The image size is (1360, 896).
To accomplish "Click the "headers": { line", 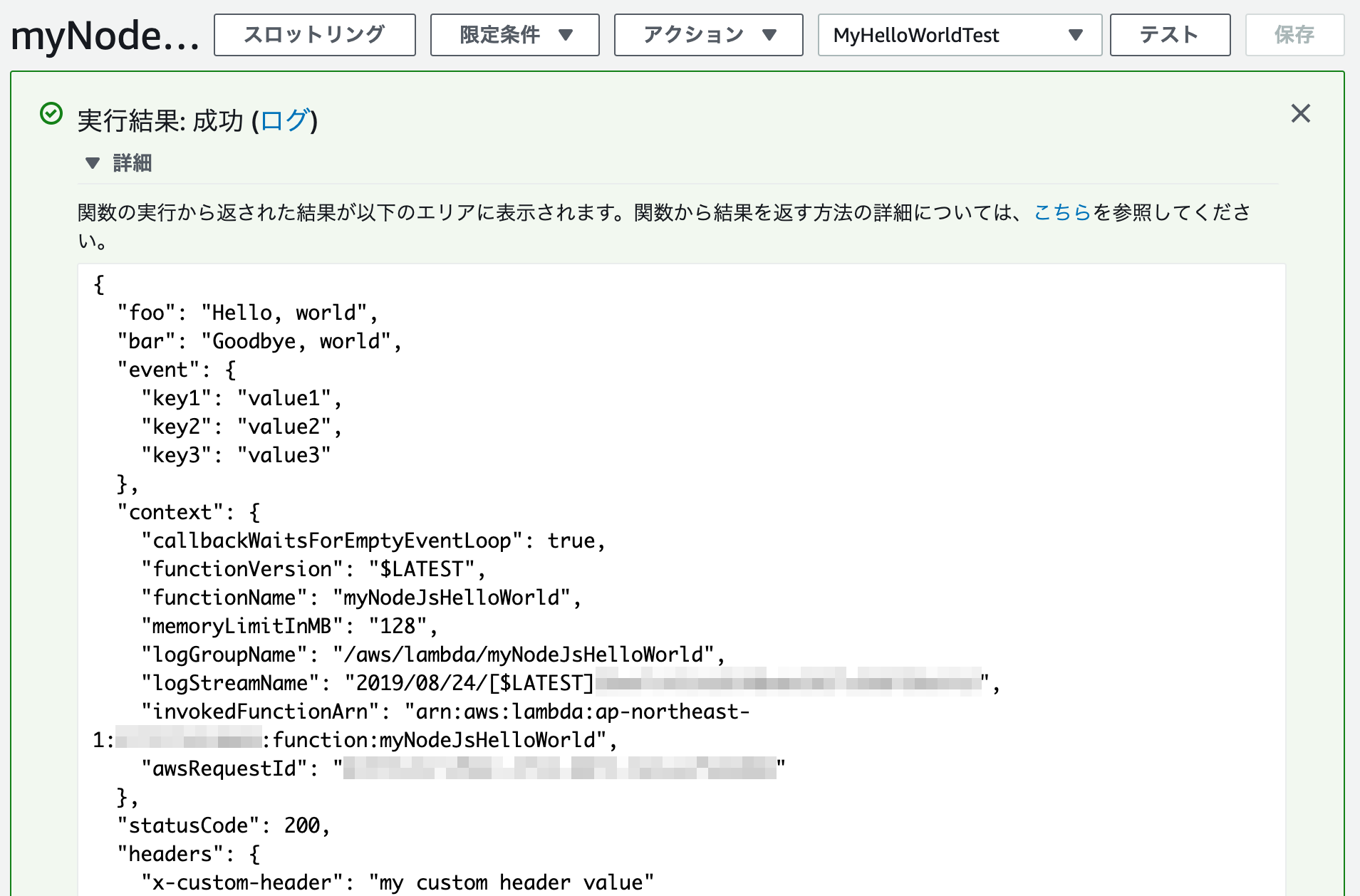I will coord(188,854).
